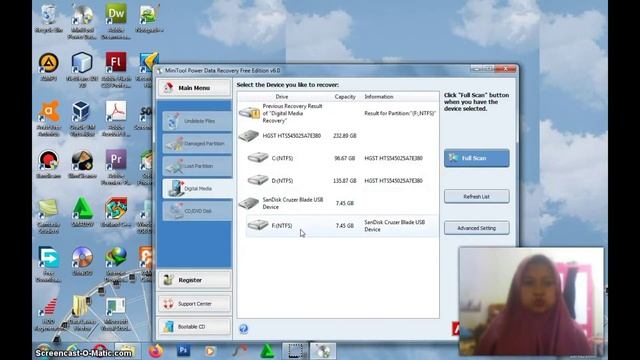Click the Refresh List button

(476, 196)
